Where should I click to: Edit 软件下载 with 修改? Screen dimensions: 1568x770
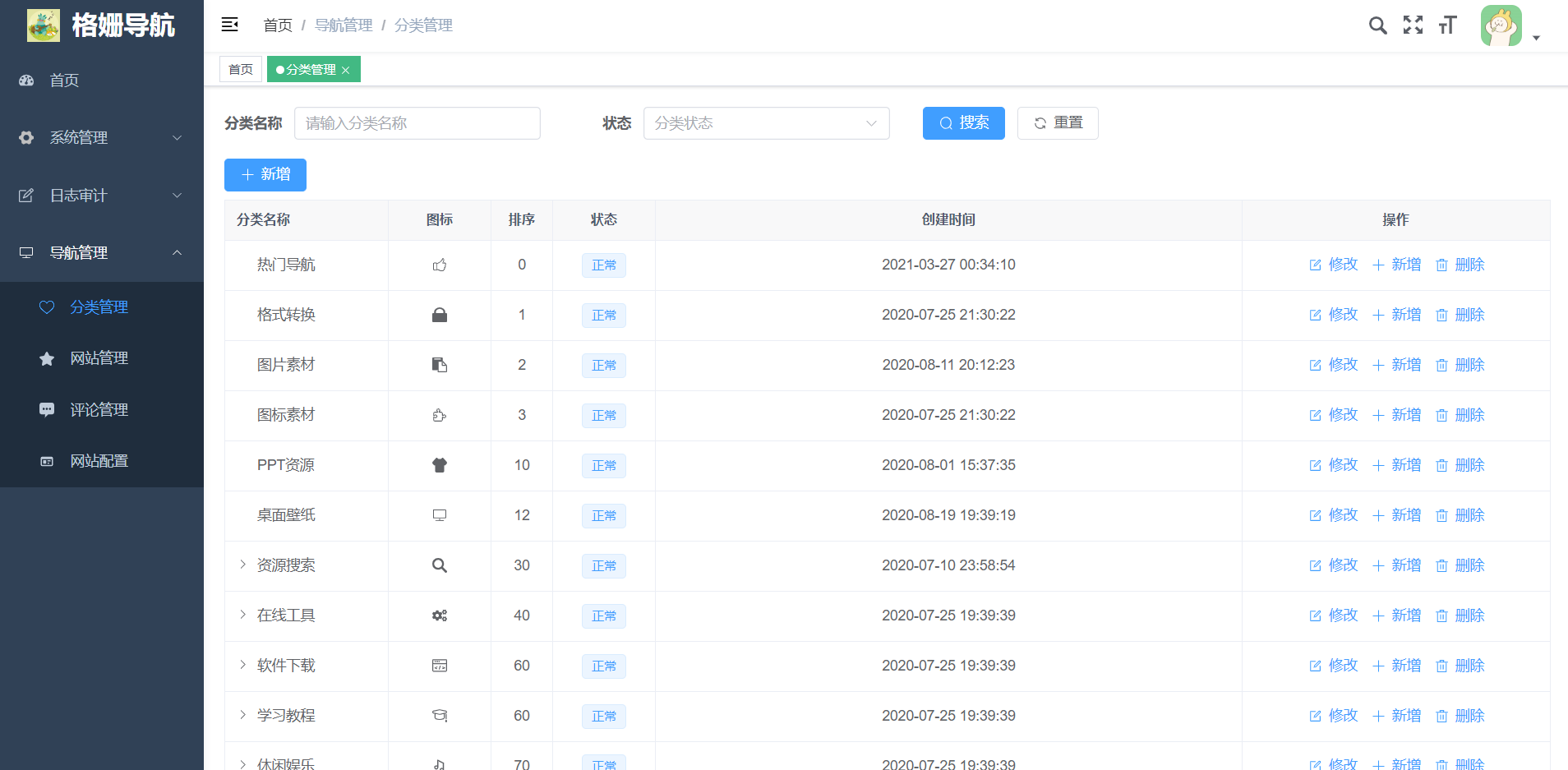point(1334,666)
